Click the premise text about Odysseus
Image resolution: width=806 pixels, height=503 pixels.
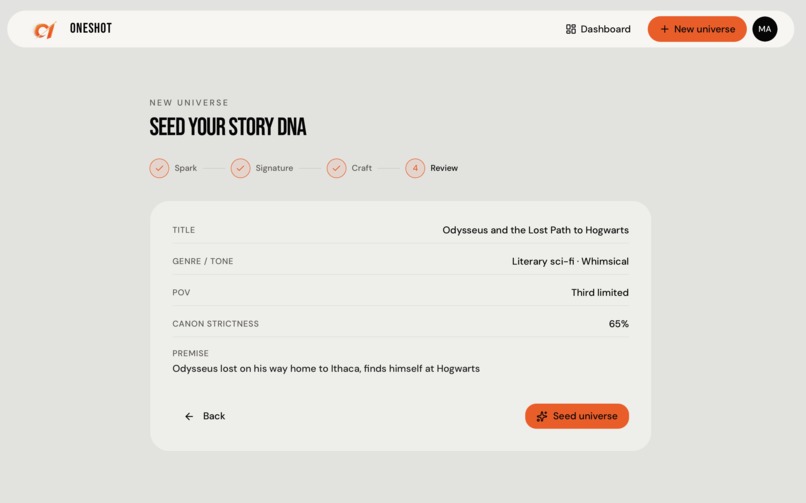326,369
